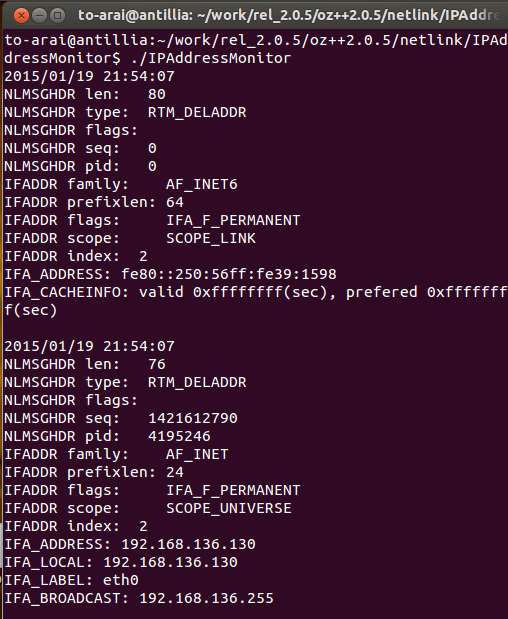Click the first 2015/01/19 21:54:07 timestamp
508x619 pixels.
tap(89, 76)
